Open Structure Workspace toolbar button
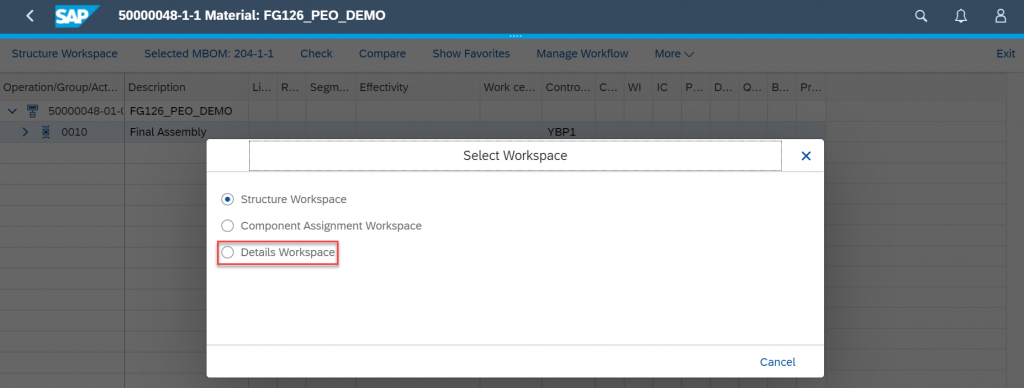This screenshot has height=388, width=1024. pos(65,54)
